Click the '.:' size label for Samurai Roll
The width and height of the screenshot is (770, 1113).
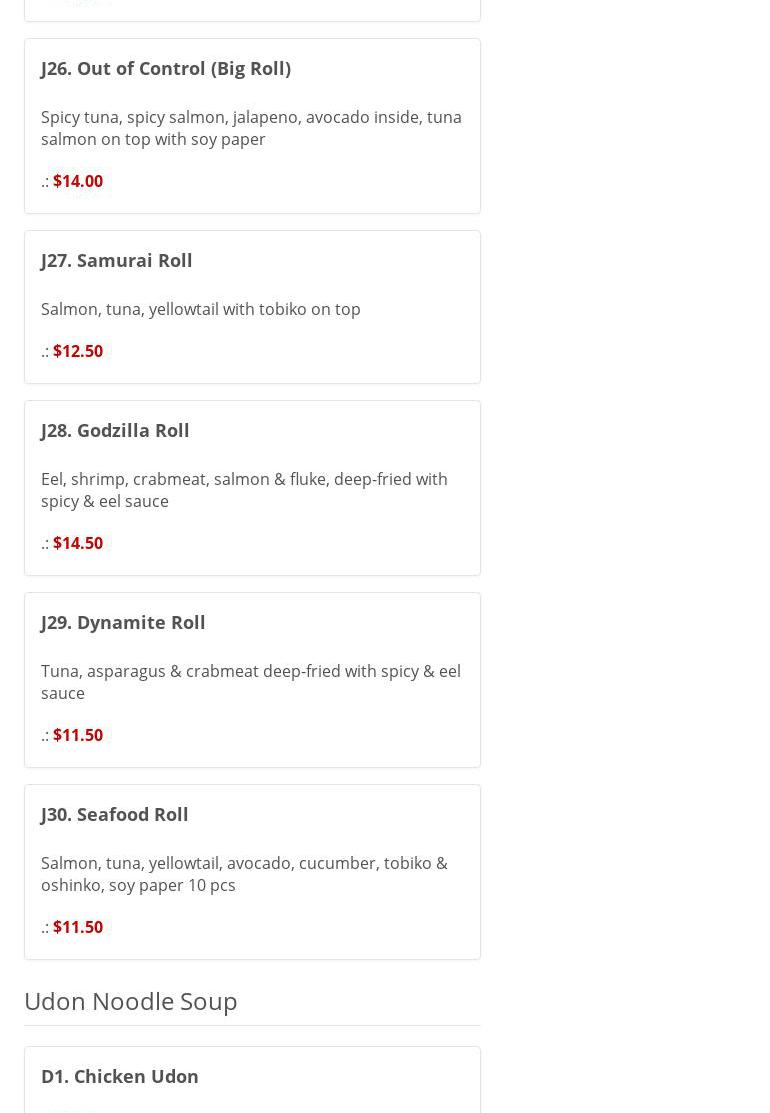tap(45, 351)
